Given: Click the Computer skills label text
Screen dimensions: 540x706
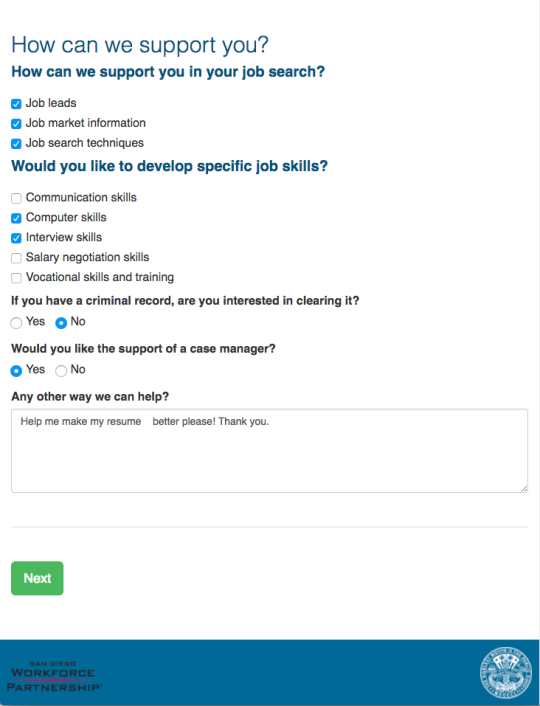Looking at the screenshot, I should [x=66, y=217].
